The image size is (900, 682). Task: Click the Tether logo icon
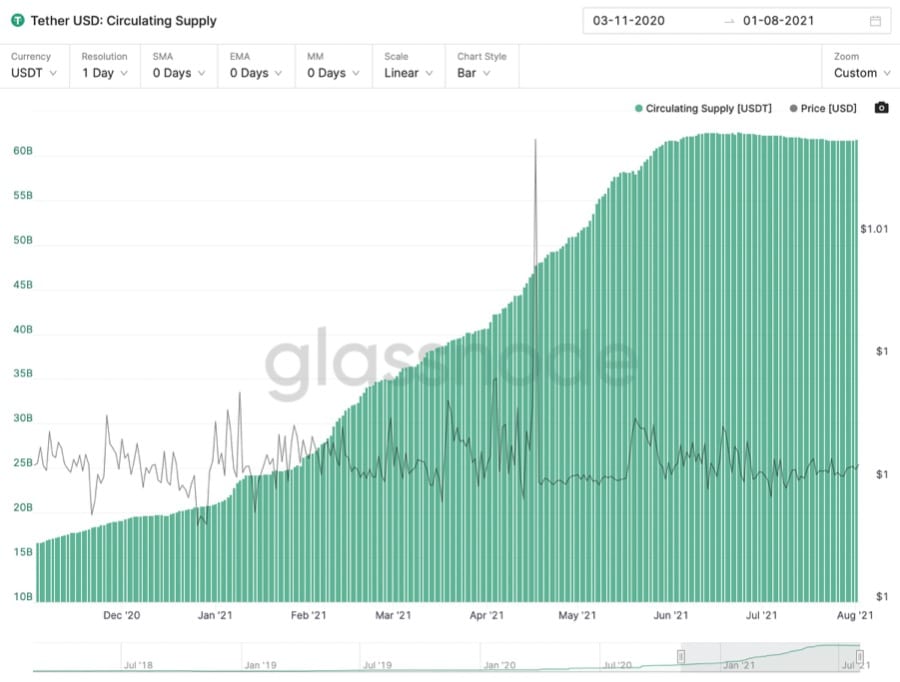[x=17, y=20]
